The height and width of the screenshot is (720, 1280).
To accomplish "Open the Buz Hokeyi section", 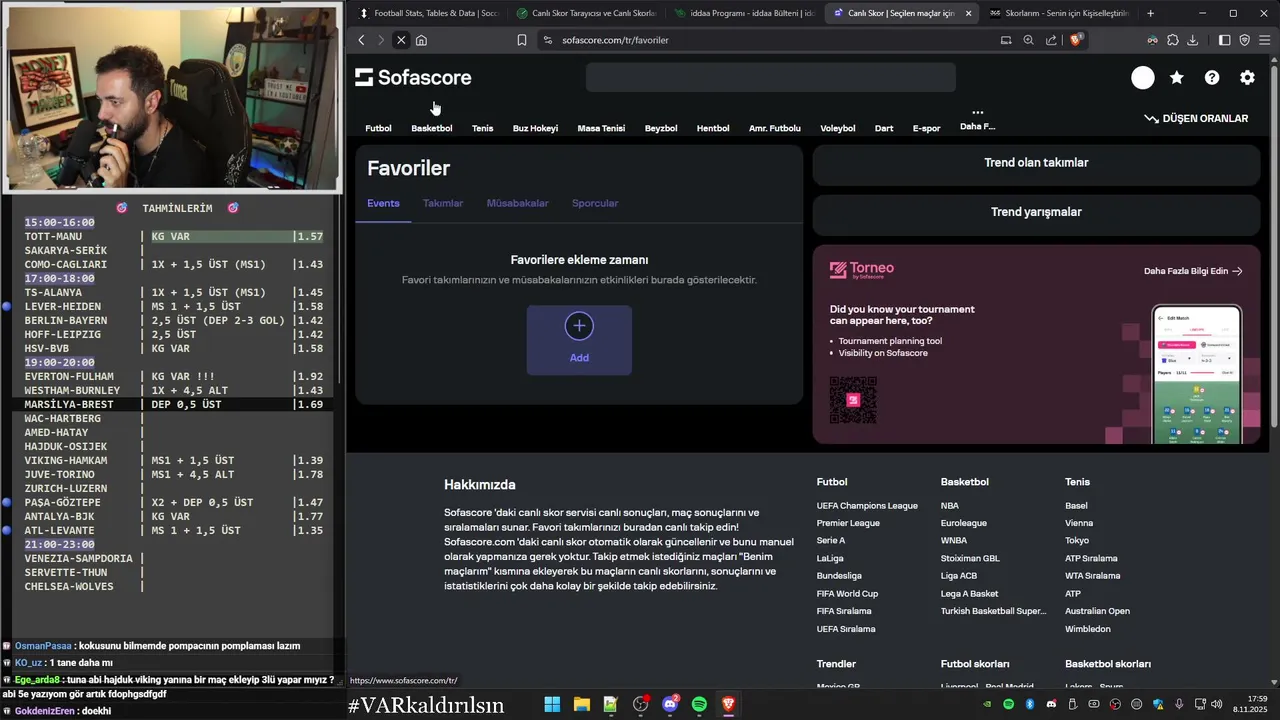I will coord(535,128).
